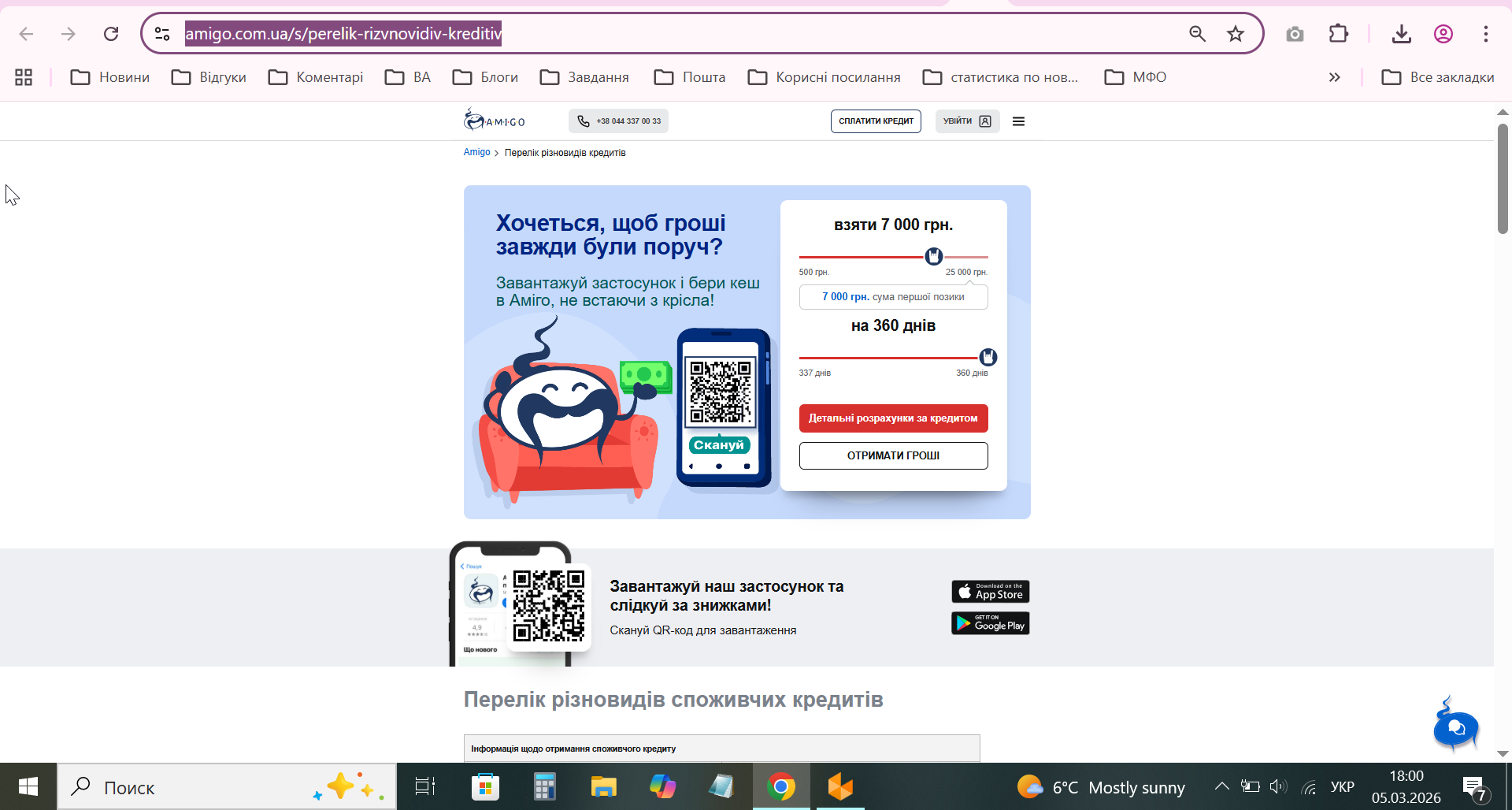1512x810 pixels.
Task: Click the zoom magnifier icon in address bar
Action: [1197, 34]
